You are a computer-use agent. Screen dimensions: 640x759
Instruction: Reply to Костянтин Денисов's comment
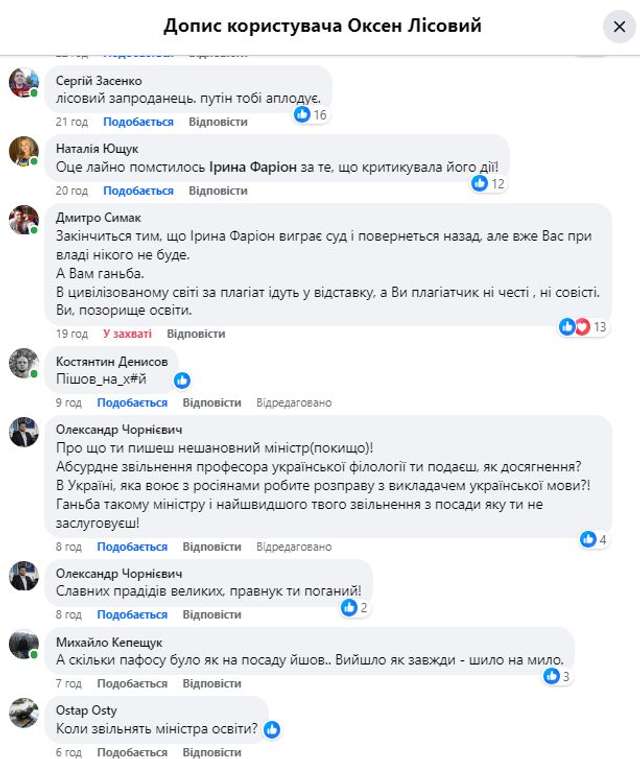212,402
